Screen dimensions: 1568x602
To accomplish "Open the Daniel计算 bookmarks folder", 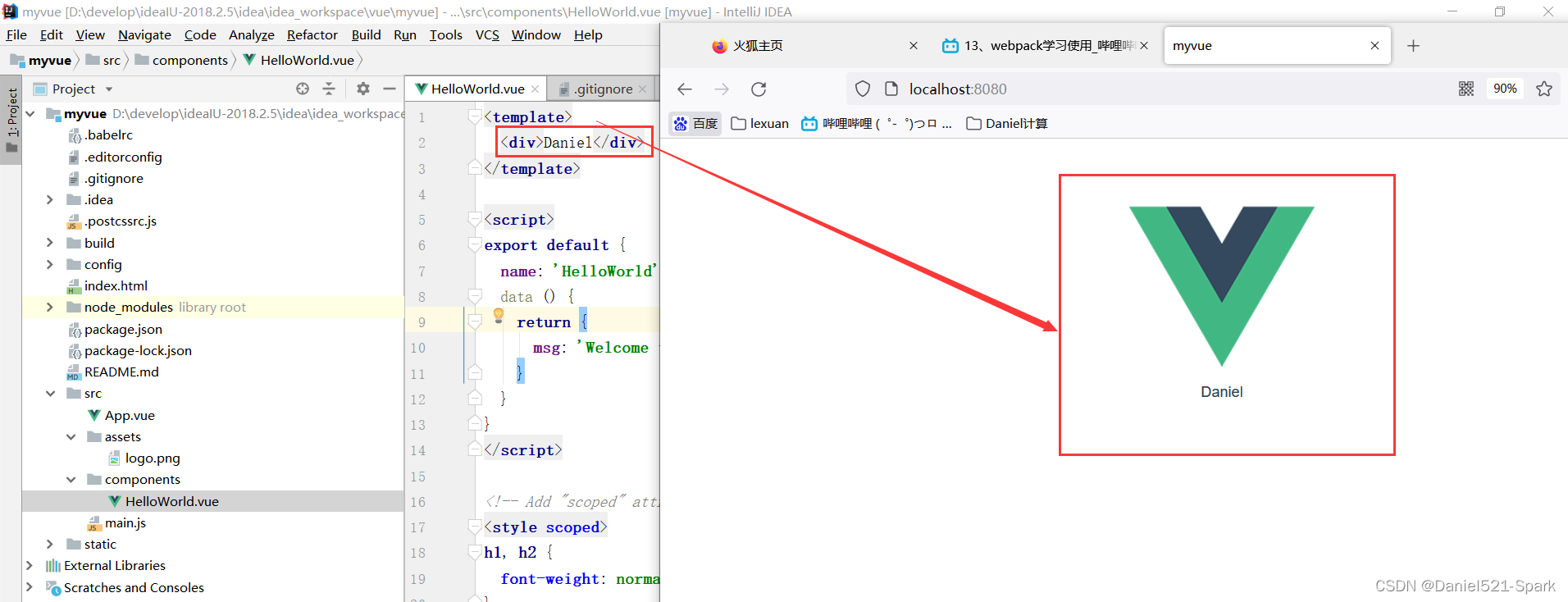I will 1007,123.
